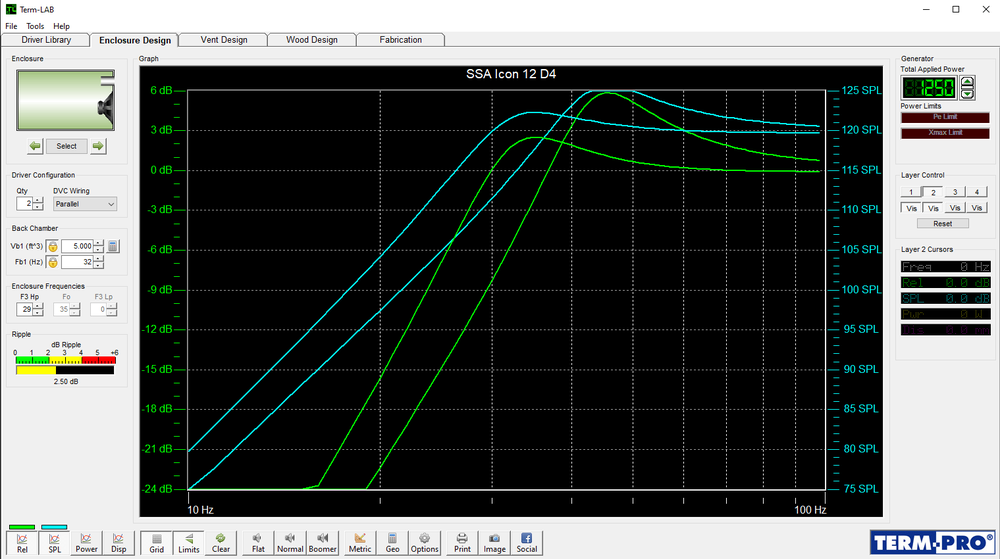Go to next enclosure type arrow
This screenshot has width=1000, height=559.
tap(98, 146)
